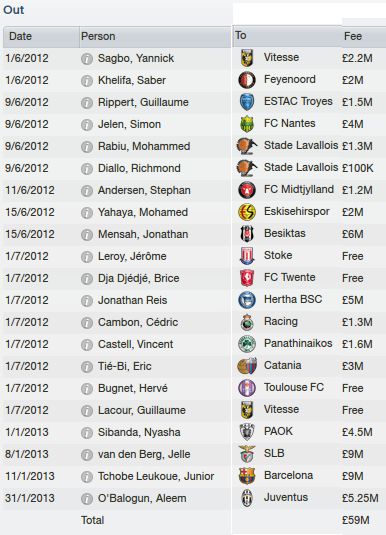Click info icon beside Sagbo, Yannick
386x535 pixels.
pos(87,59)
